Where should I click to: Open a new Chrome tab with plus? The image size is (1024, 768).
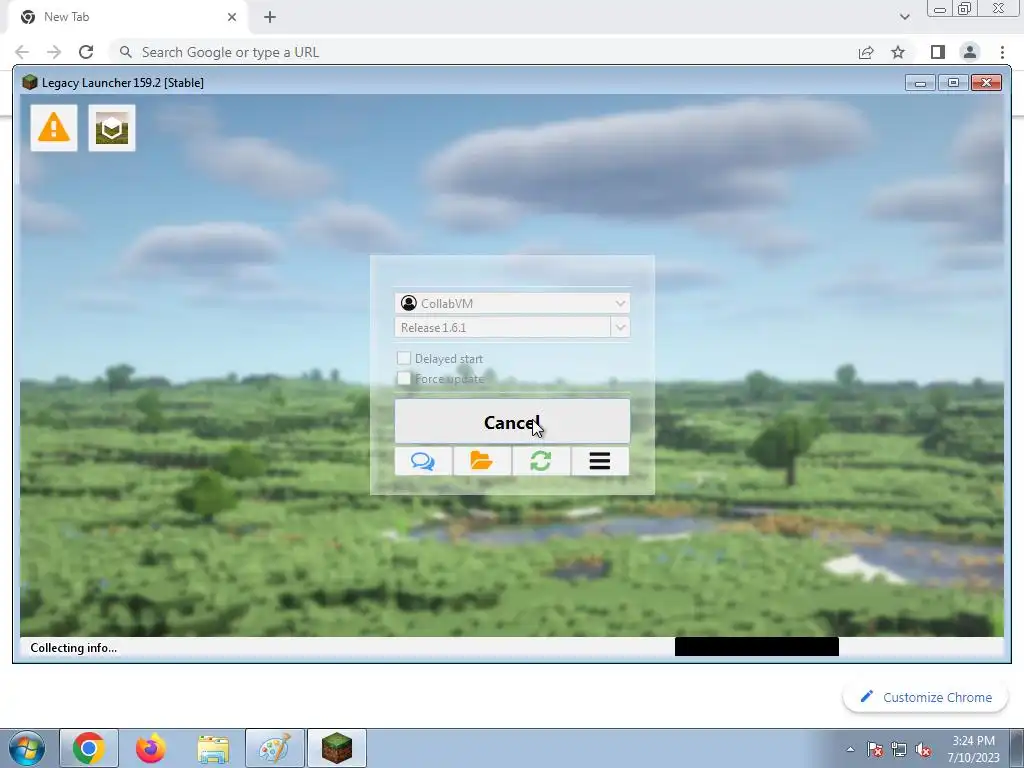pyautogui.click(x=270, y=17)
